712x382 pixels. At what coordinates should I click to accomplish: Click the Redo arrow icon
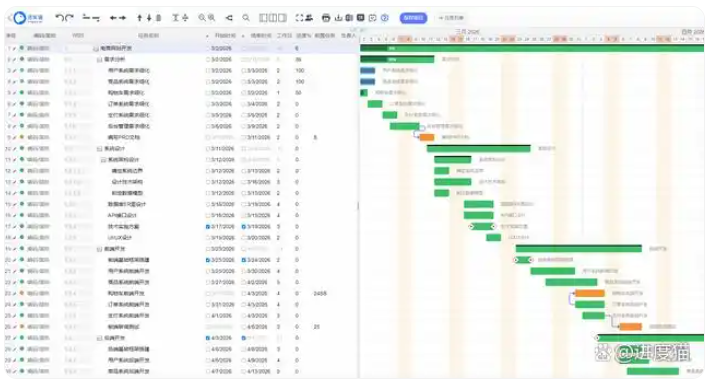tap(69, 18)
